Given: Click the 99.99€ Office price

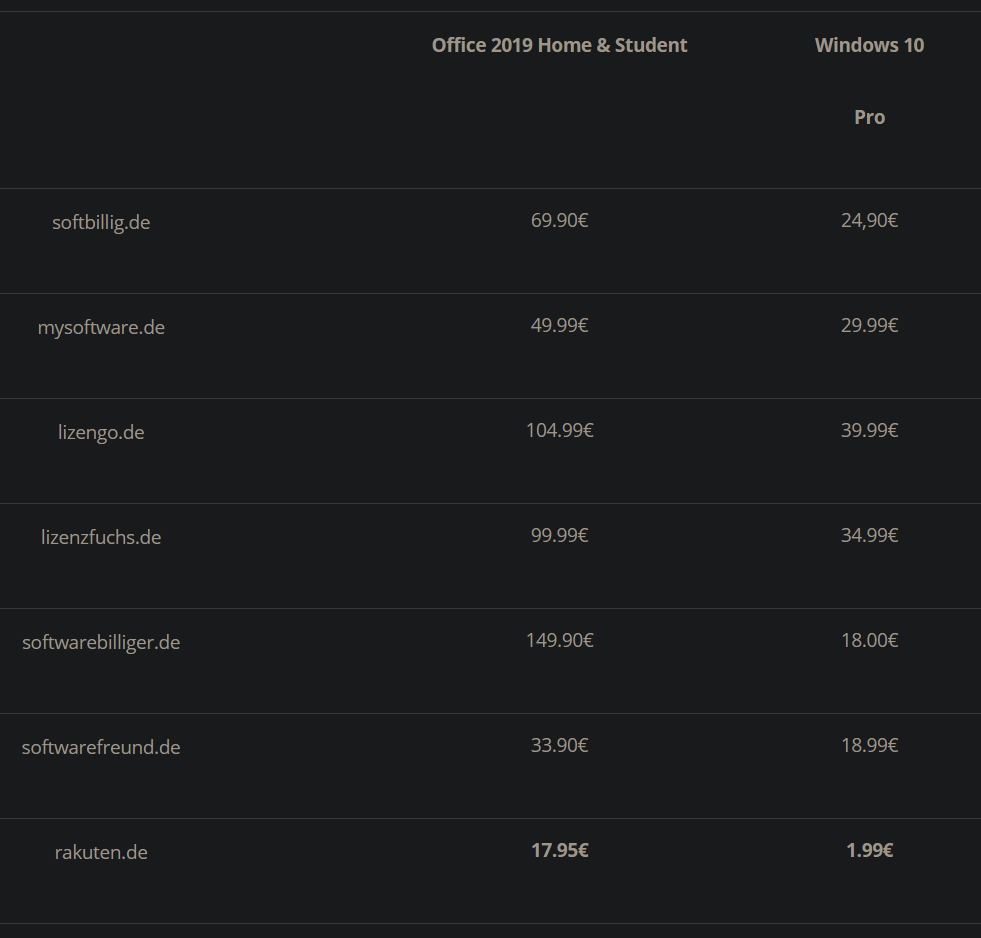Looking at the screenshot, I should point(559,535).
